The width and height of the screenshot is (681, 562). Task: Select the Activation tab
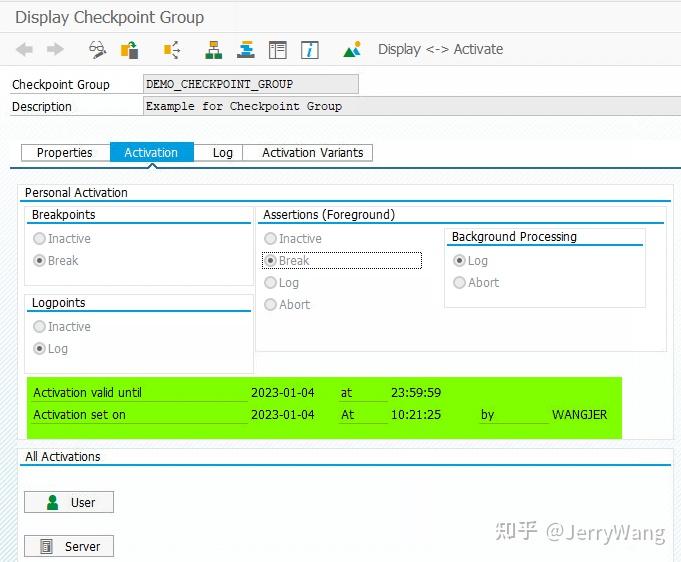click(x=151, y=153)
